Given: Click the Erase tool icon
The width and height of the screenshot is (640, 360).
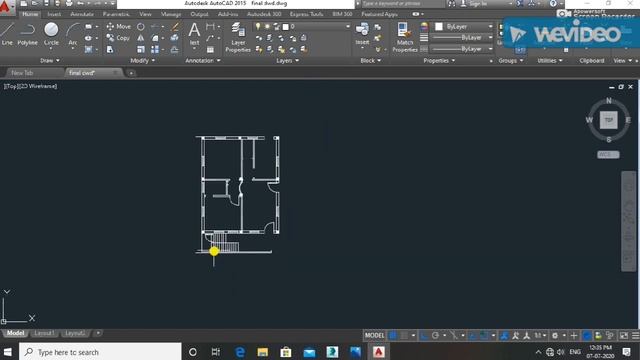Looking at the screenshot, I should click(x=175, y=27).
